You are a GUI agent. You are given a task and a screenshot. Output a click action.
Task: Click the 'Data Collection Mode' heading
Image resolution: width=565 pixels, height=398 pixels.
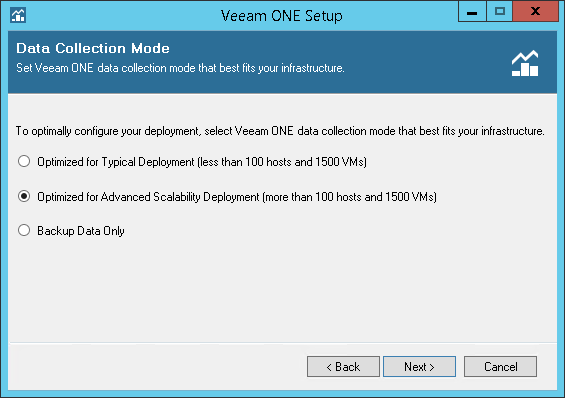pos(93,48)
